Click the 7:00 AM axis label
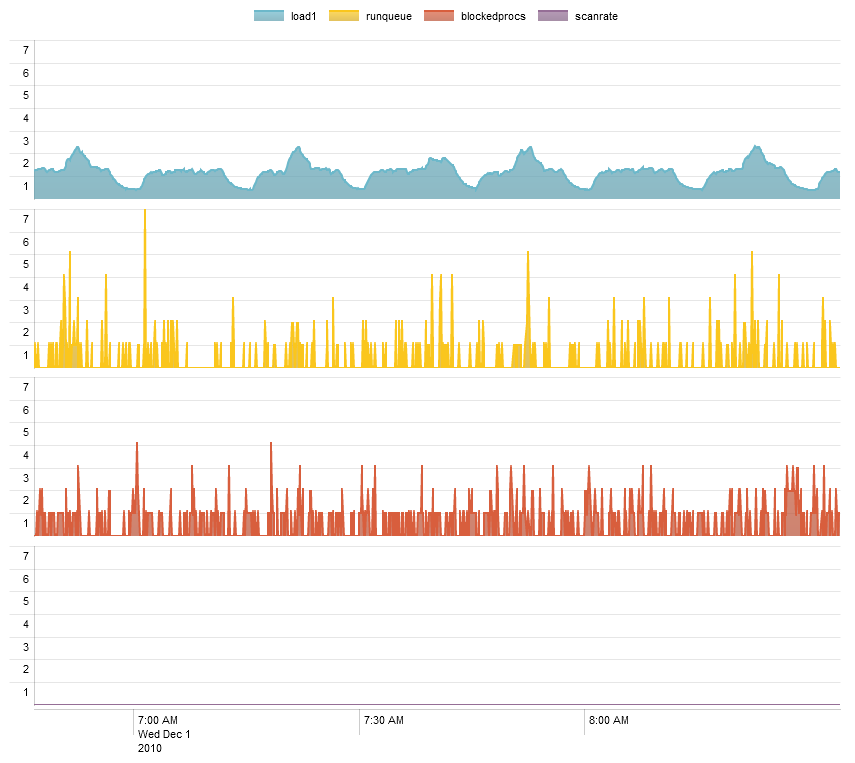Screen dimensions: 855x763 click(158, 720)
